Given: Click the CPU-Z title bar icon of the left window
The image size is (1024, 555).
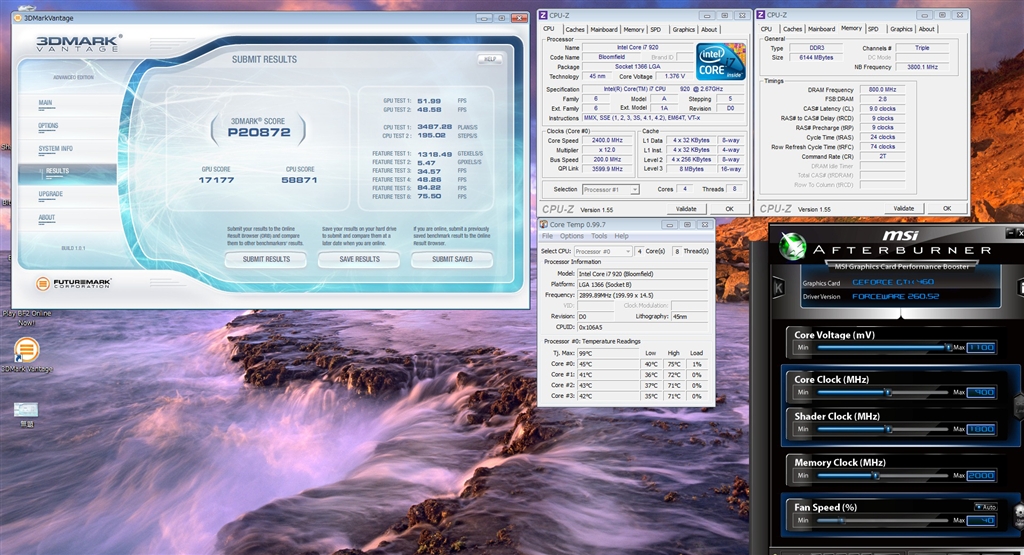Looking at the screenshot, I should coord(543,15).
